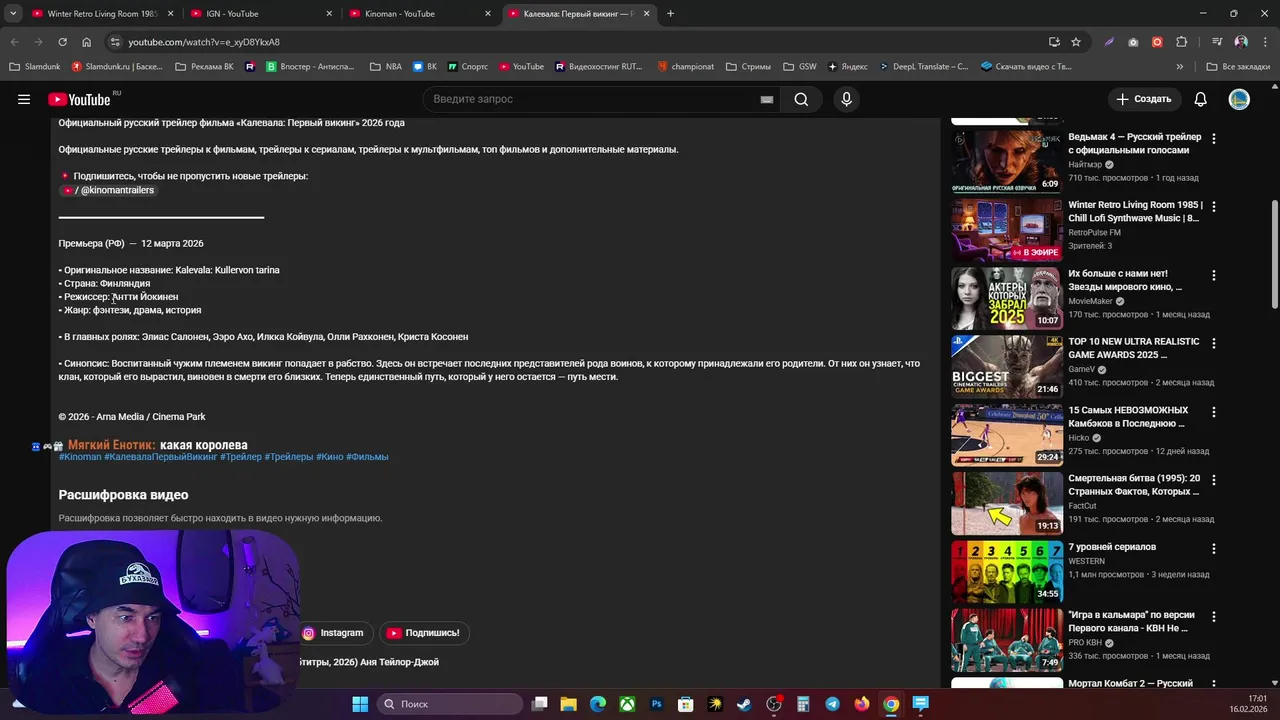The image size is (1280, 720).
Task: Open Microsoft Edge from taskbar
Action: 598,704
